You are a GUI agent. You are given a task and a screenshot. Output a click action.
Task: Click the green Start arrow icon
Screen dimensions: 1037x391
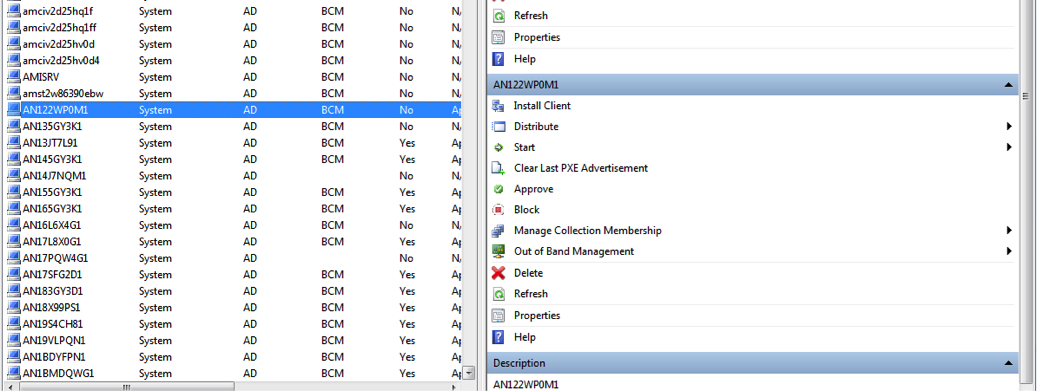click(x=499, y=148)
